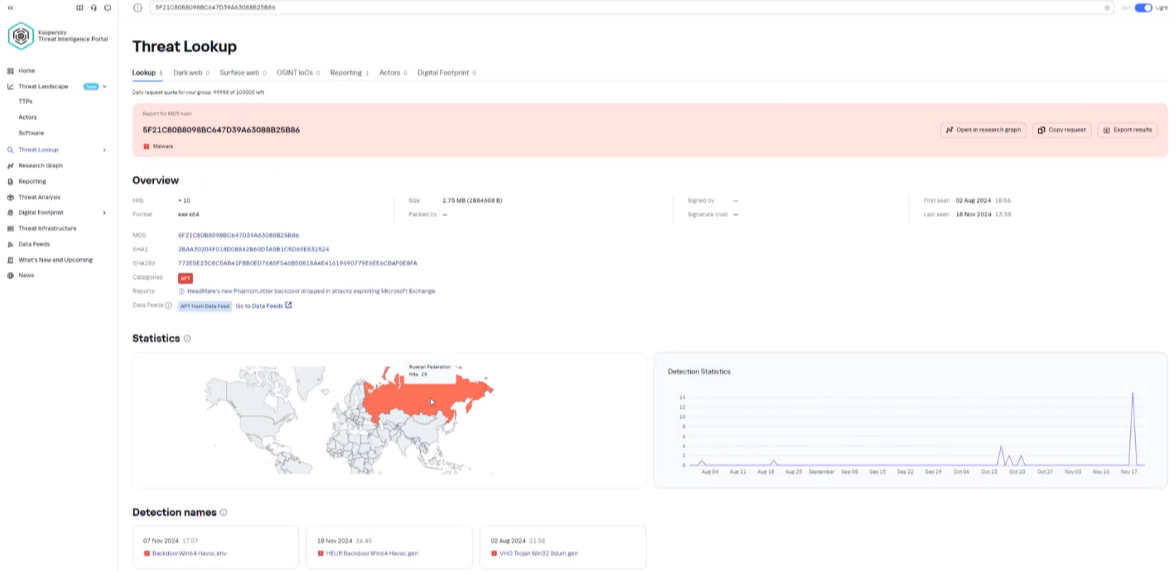Click the external-link icon after Go to Data Feeds
The height and width of the screenshot is (571, 1176).
click(289, 305)
